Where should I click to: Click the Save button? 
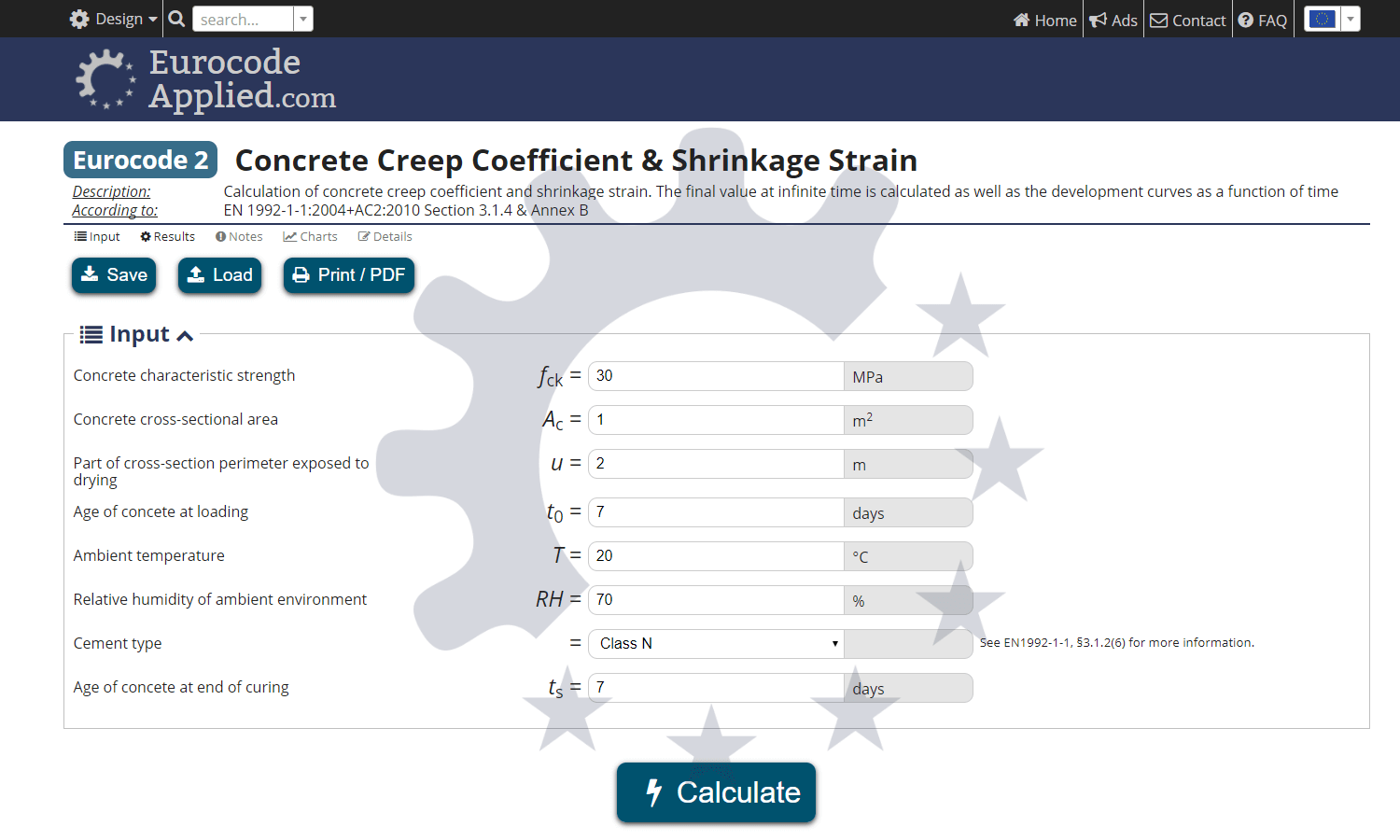pos(114,275)
